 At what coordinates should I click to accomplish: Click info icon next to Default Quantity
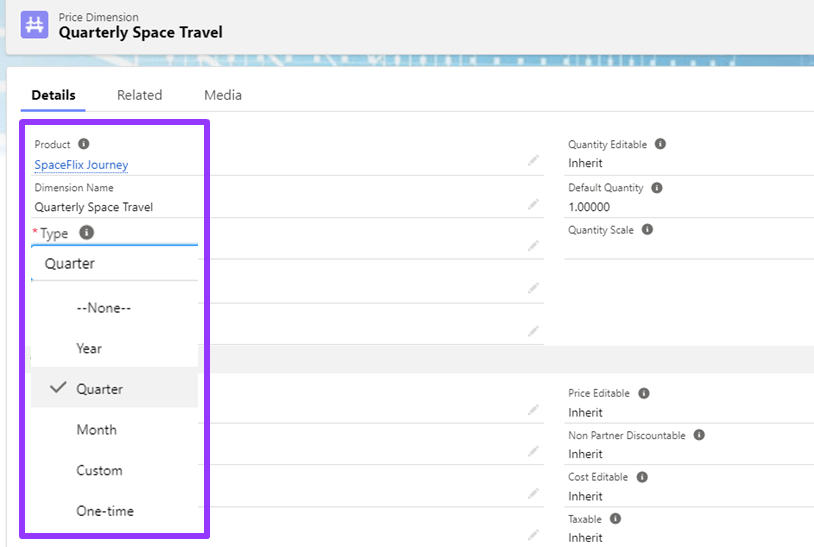pyautogui.click(x=656, y=188)
